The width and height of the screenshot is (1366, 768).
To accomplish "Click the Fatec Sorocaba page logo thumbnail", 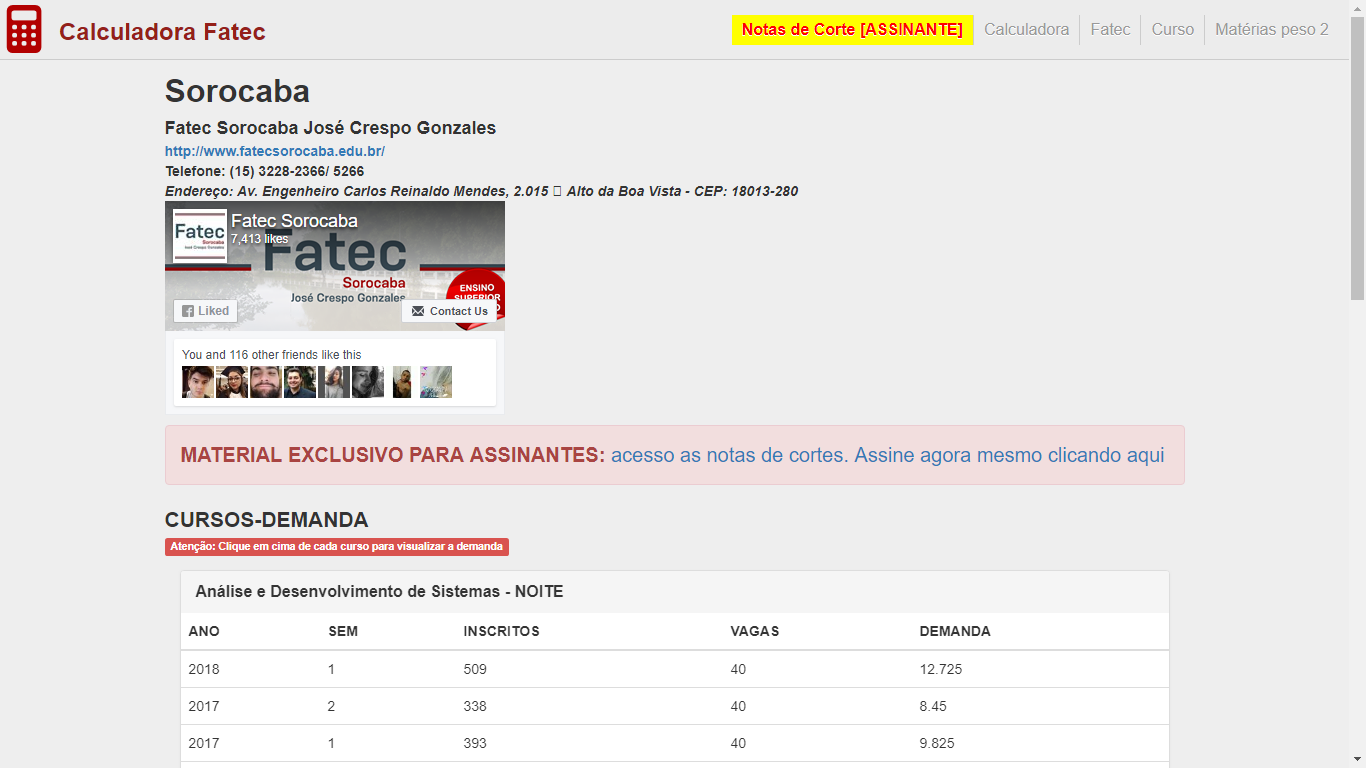I will [x=199, y=235].
